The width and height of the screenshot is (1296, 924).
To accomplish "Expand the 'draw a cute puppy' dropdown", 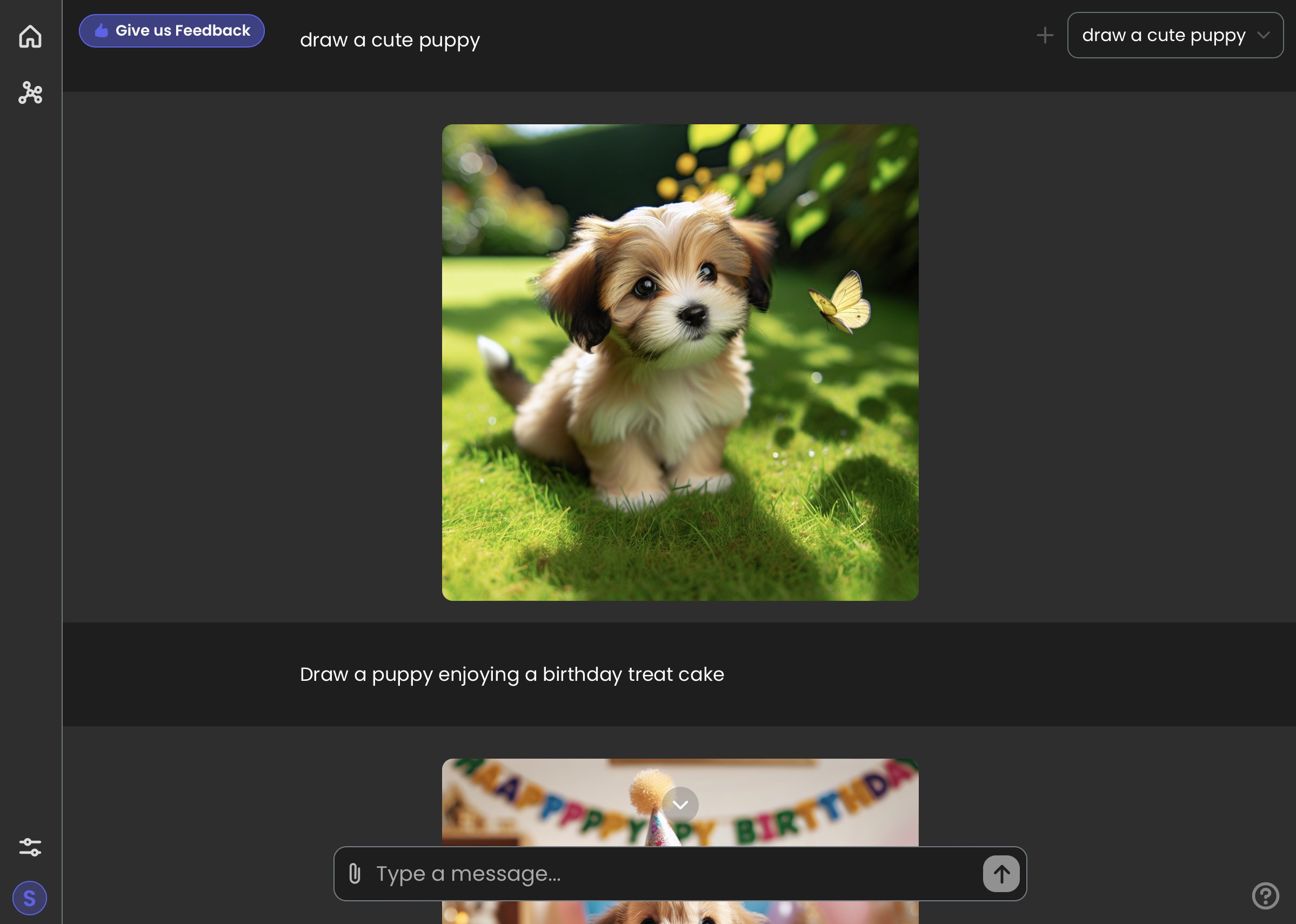I will coord(1163,35).
